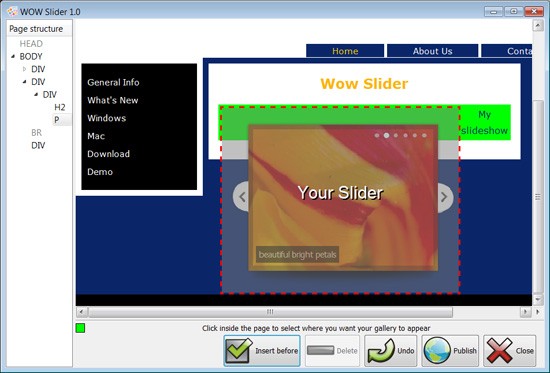
Task: Click the Page structure panel header
Action: click(39, 29)
